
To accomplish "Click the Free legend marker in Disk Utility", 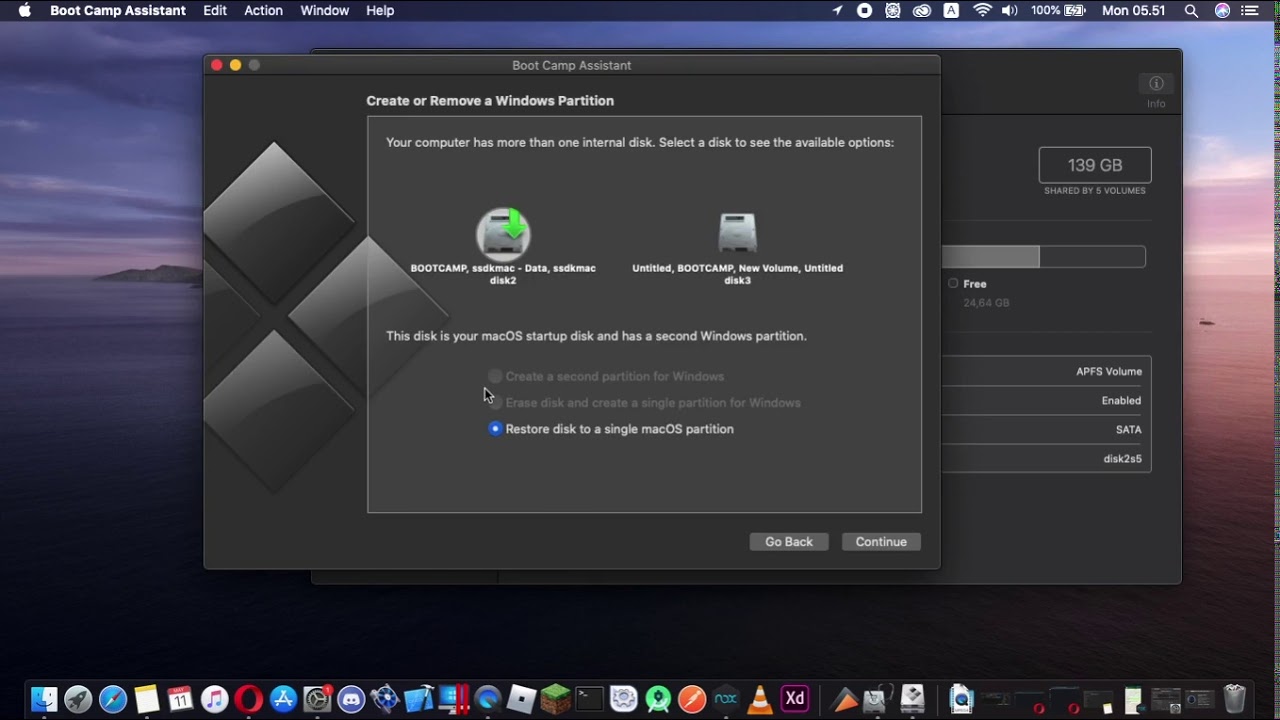I will click(x=953, y=284).
